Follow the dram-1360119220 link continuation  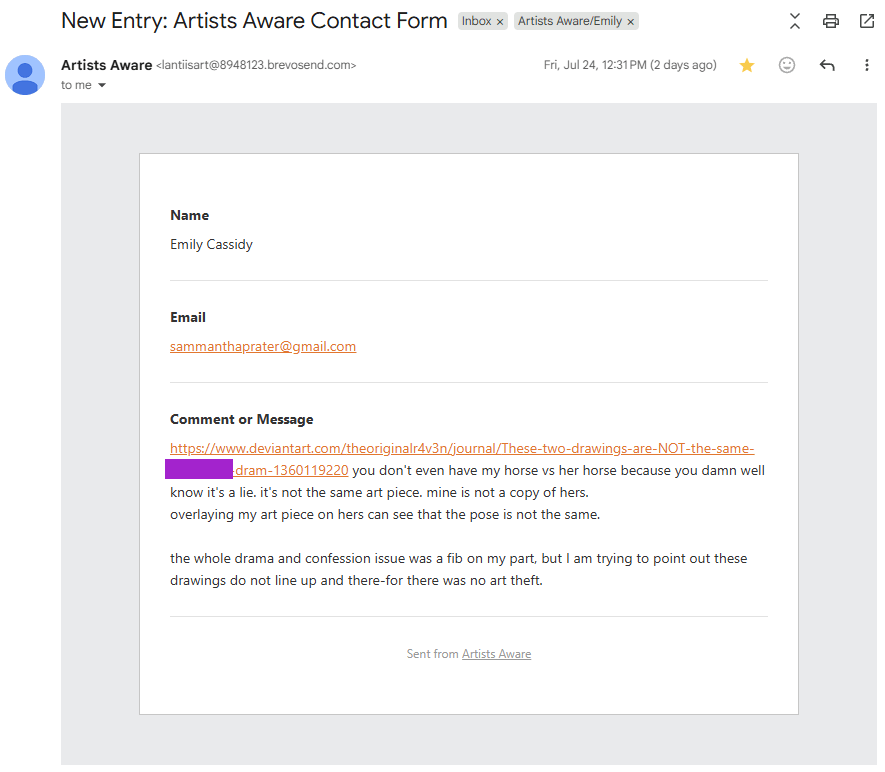point(291,471)
